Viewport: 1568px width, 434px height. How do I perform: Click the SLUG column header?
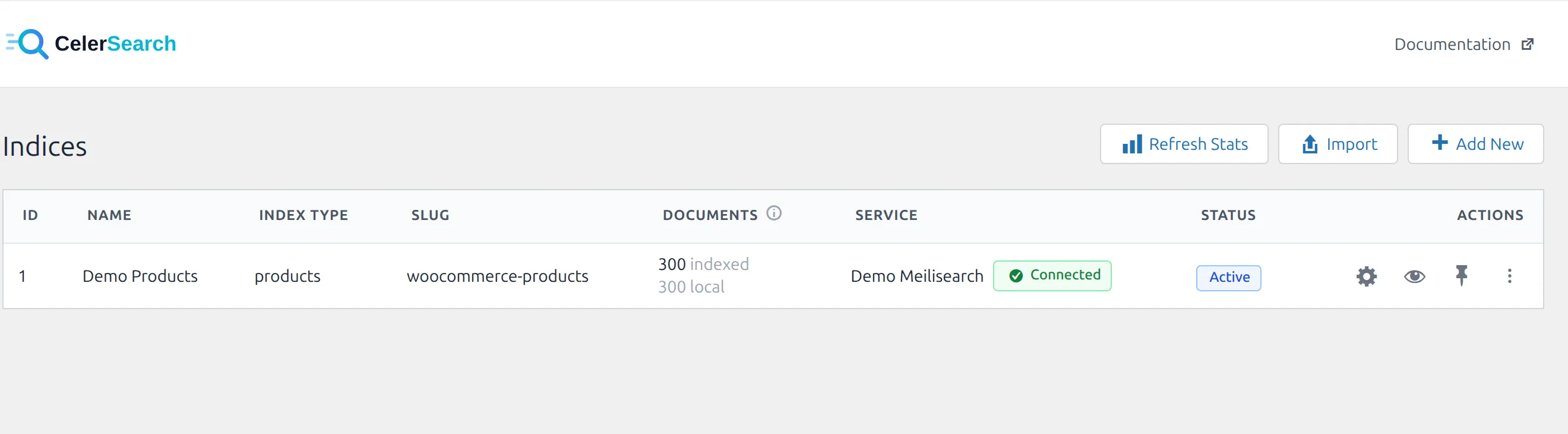click(430, 215)
